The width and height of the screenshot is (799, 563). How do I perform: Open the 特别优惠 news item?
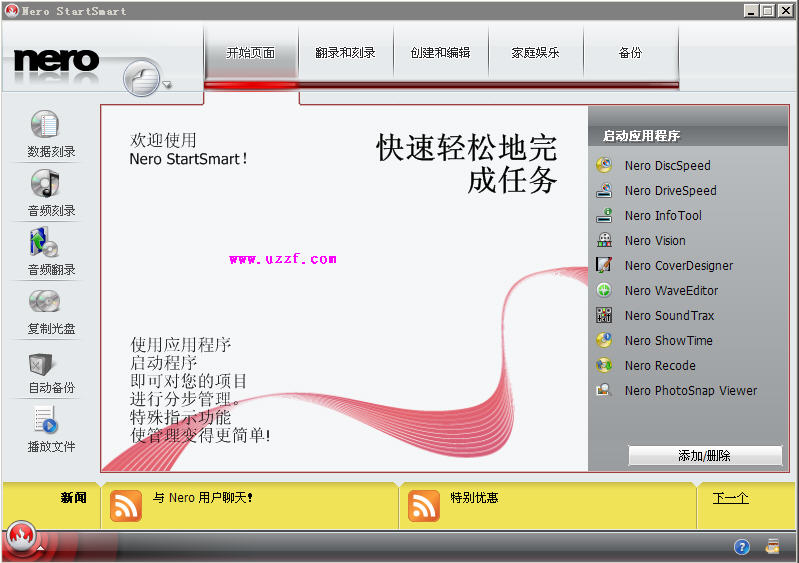click(474, 497)
